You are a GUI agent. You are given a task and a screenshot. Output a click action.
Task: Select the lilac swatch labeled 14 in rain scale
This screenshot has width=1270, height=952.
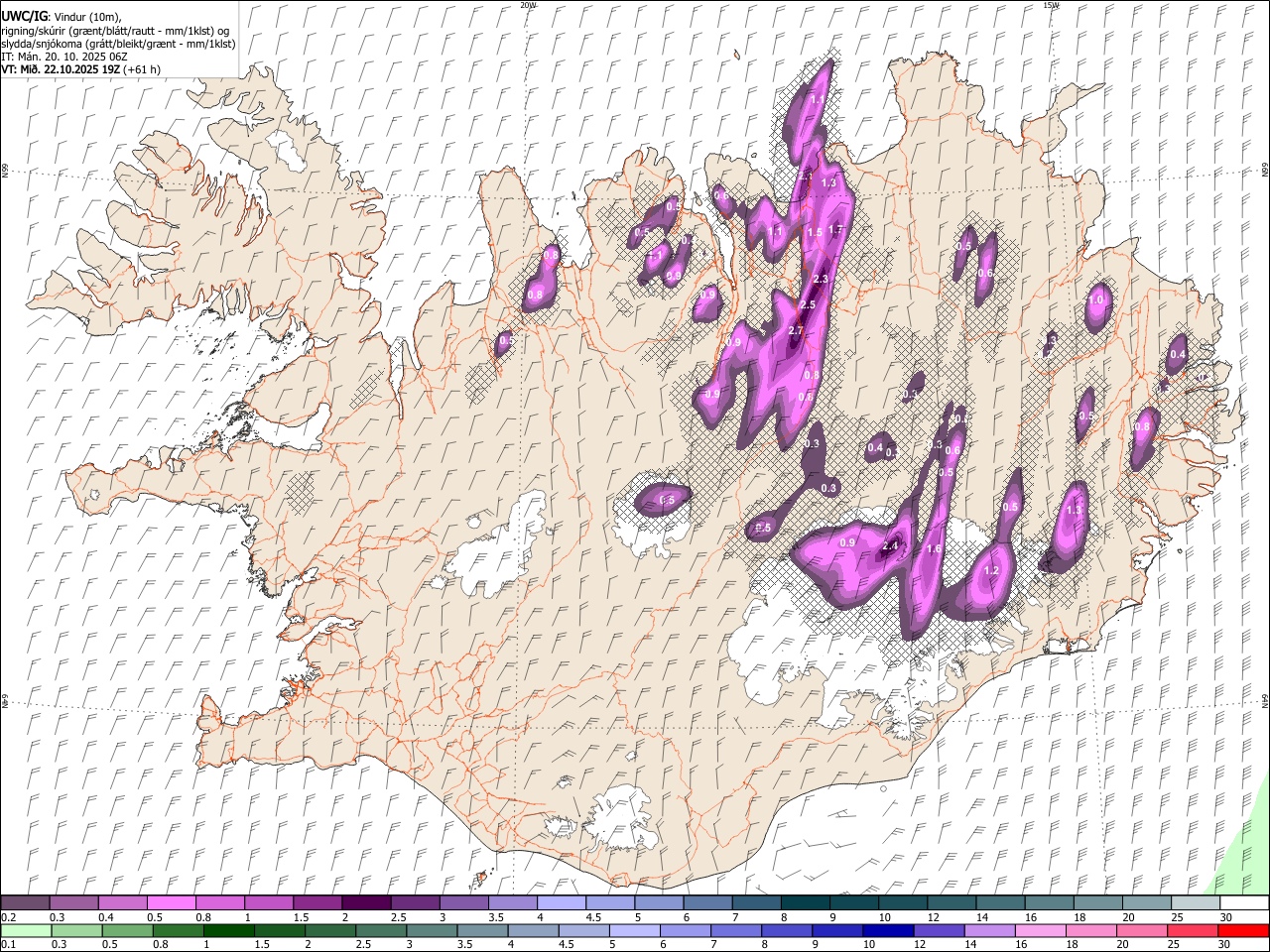989,931
